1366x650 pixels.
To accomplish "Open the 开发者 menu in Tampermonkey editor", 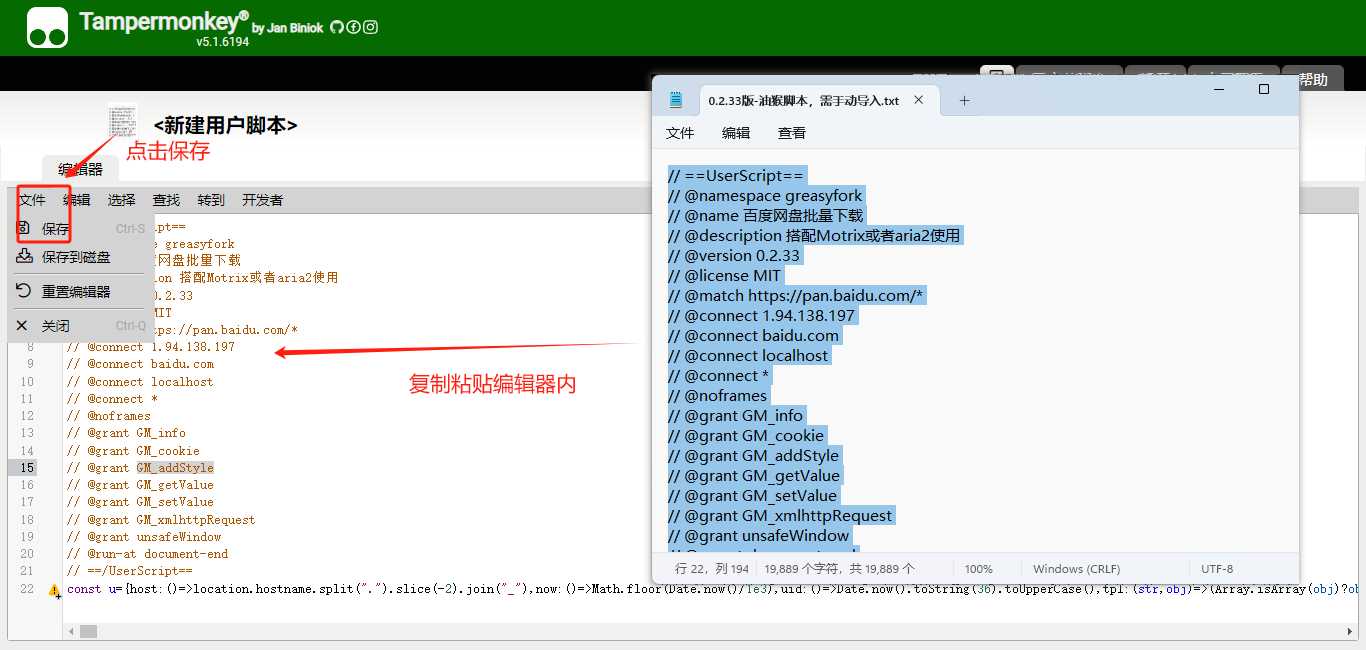I will tap(262, 200).
